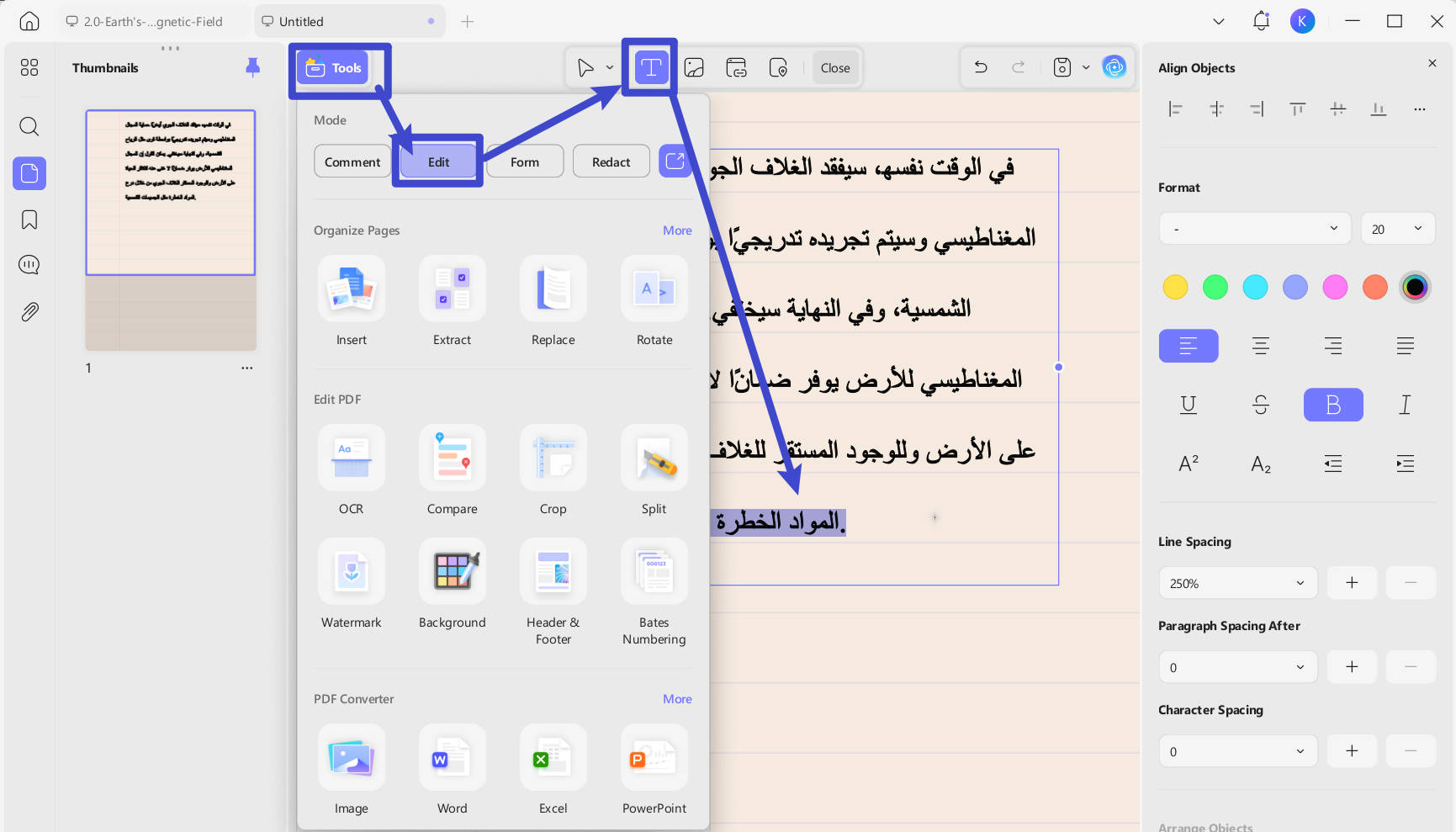
Task: Undo the last action
Action: 981,67
